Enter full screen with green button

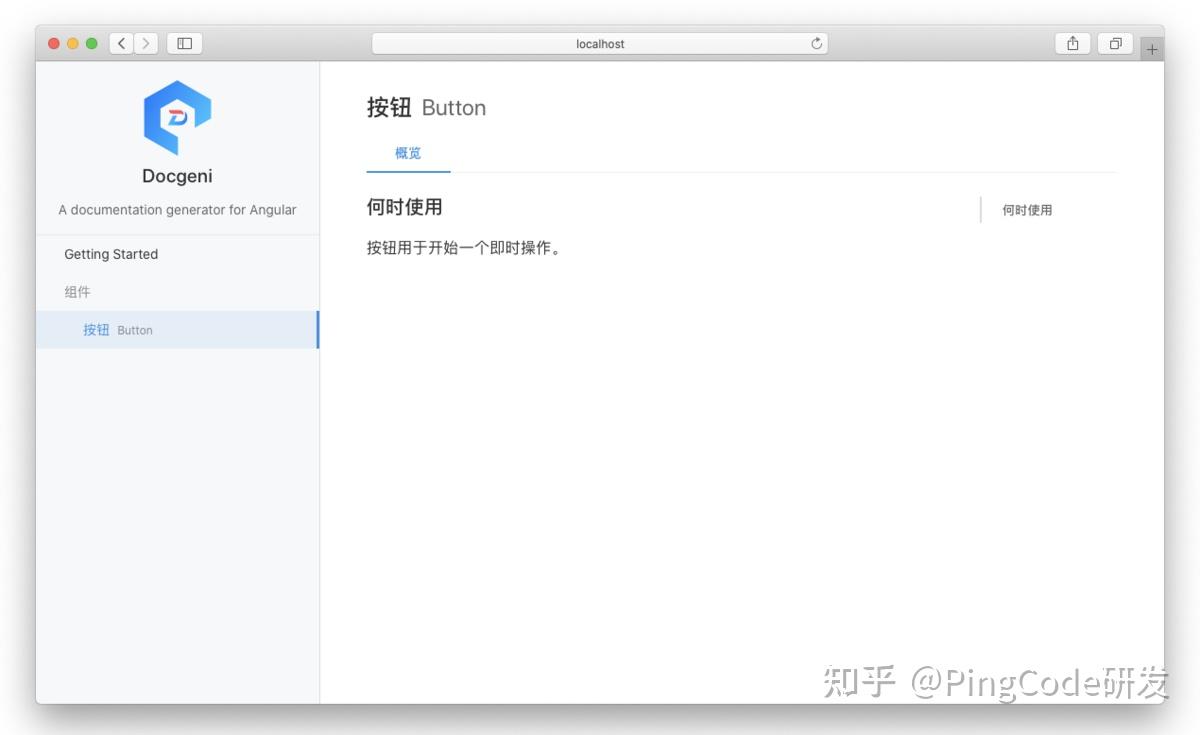92,43
